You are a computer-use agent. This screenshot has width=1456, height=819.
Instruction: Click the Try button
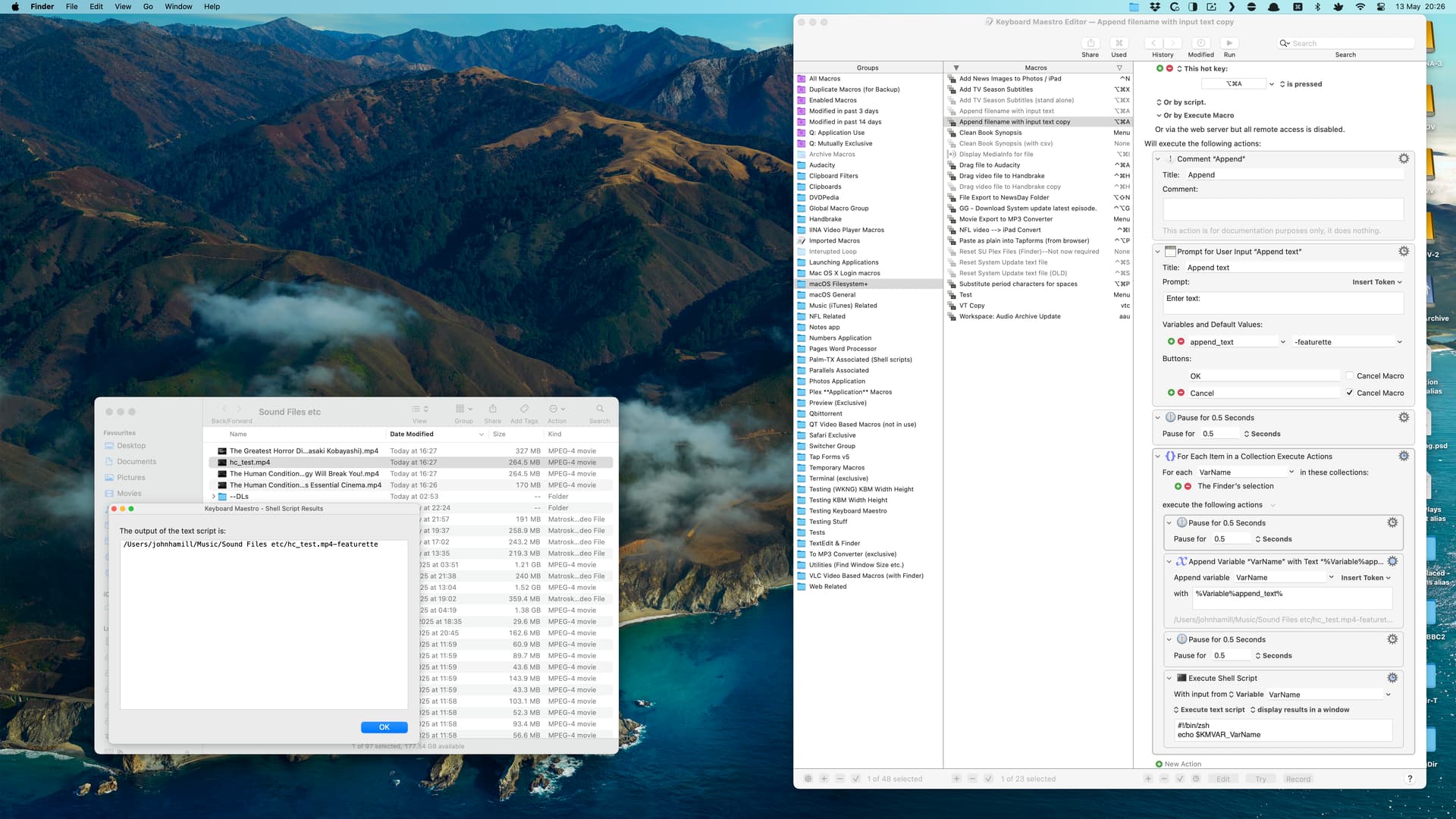1260,779
